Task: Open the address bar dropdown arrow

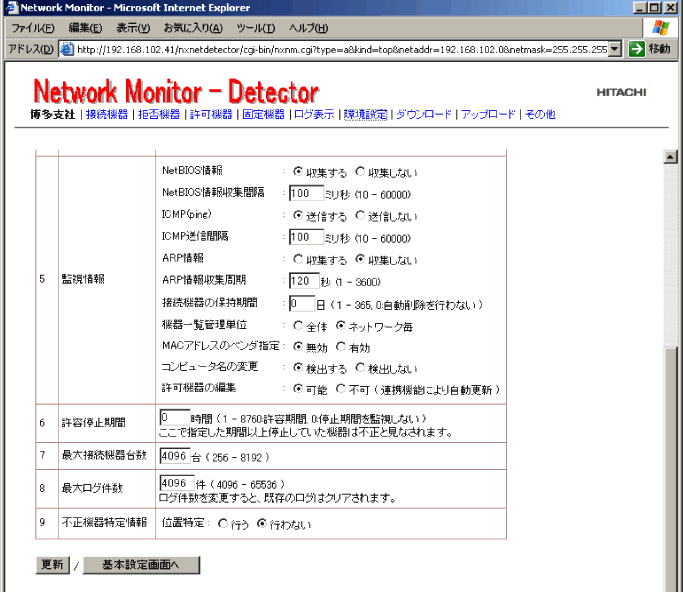Action: 615,49
